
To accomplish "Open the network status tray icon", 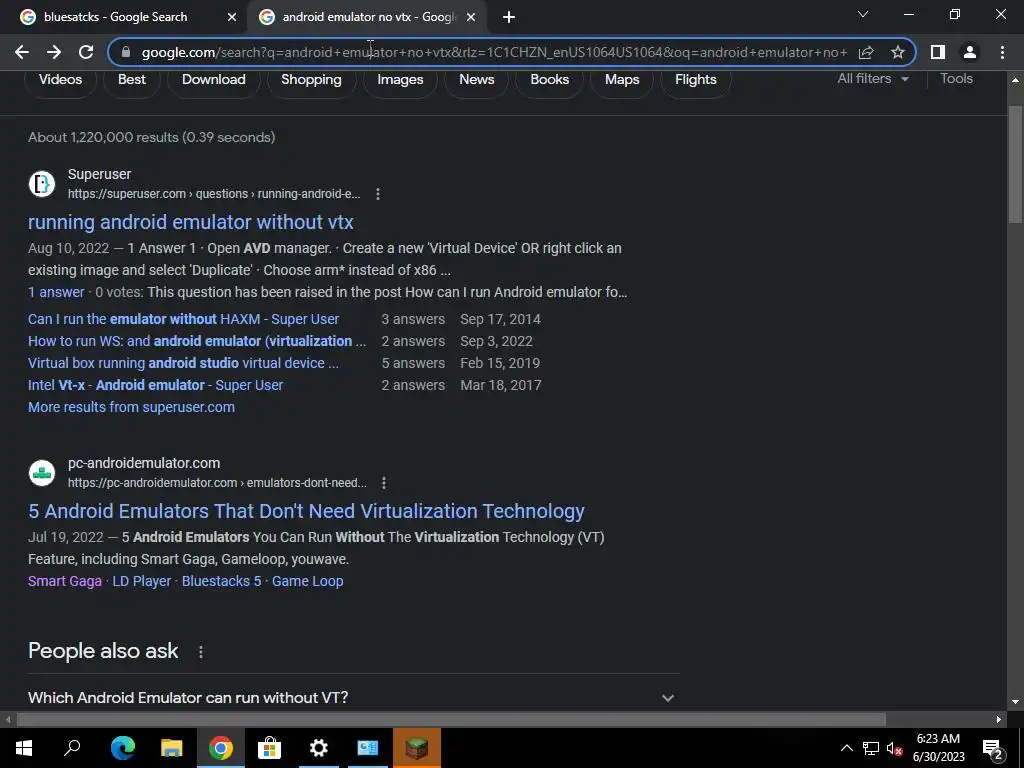I will tap(871, 748).
